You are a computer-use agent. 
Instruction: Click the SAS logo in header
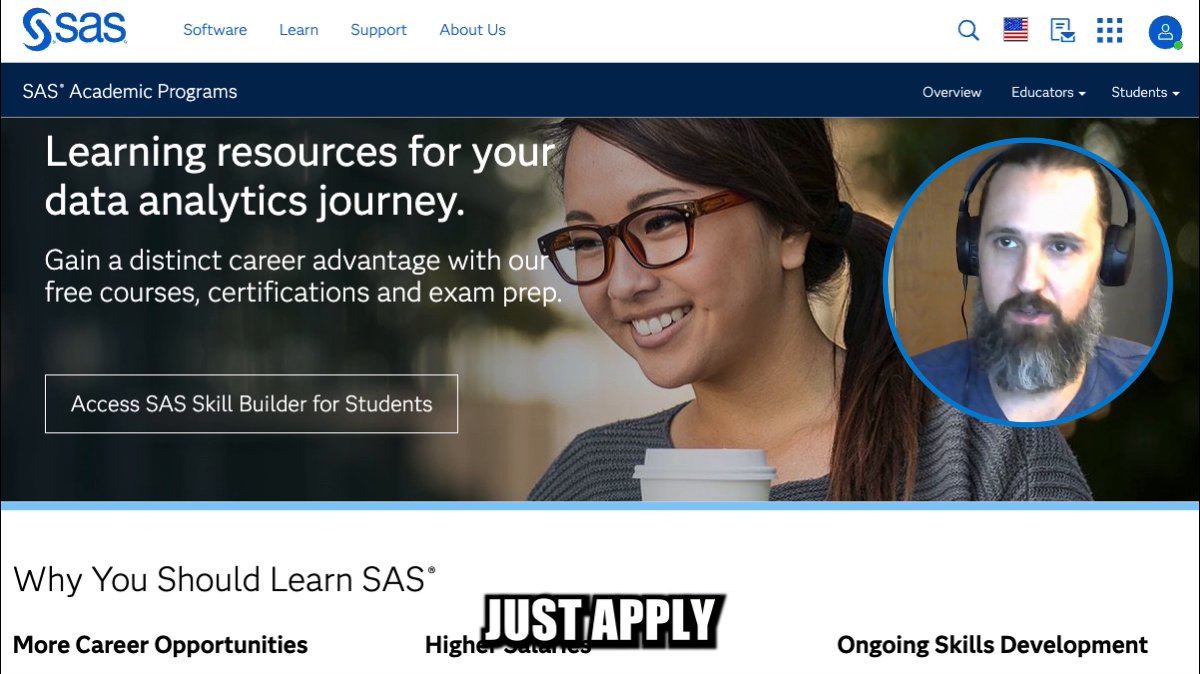[x=75, y=29]
